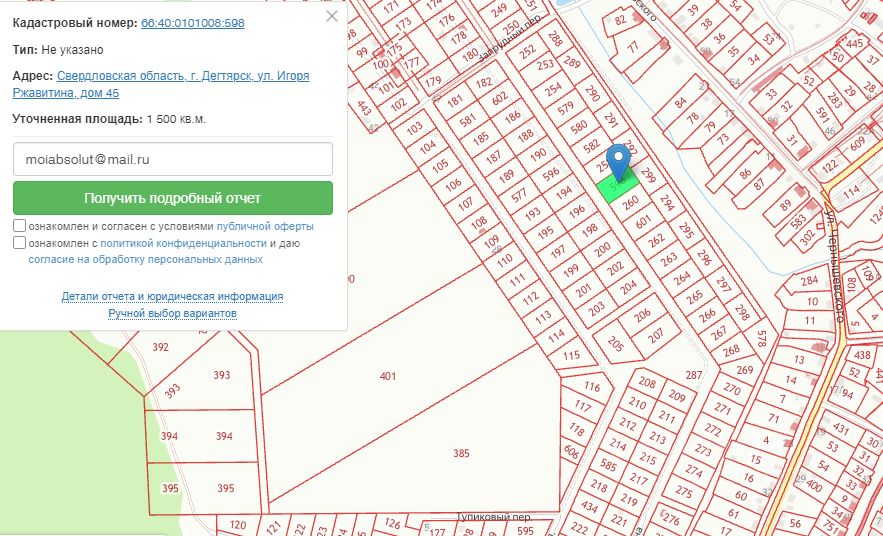Select parcel 582 on the map
This screenshot has height=536, width=883.
tap(591, 147)
